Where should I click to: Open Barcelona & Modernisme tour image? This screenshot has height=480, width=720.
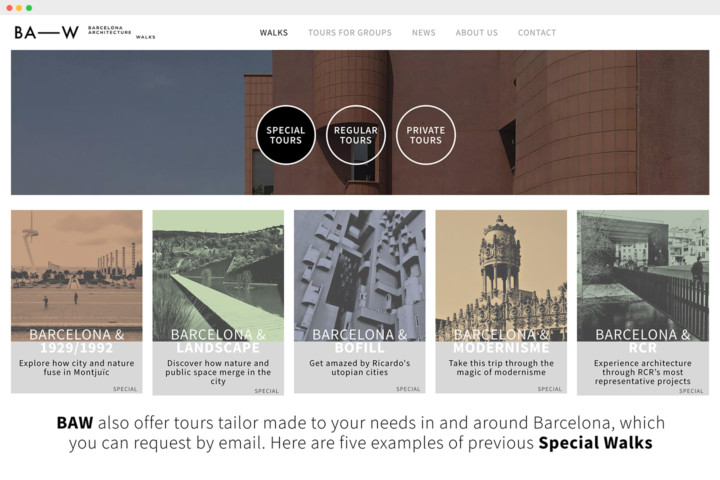point(501,270)
